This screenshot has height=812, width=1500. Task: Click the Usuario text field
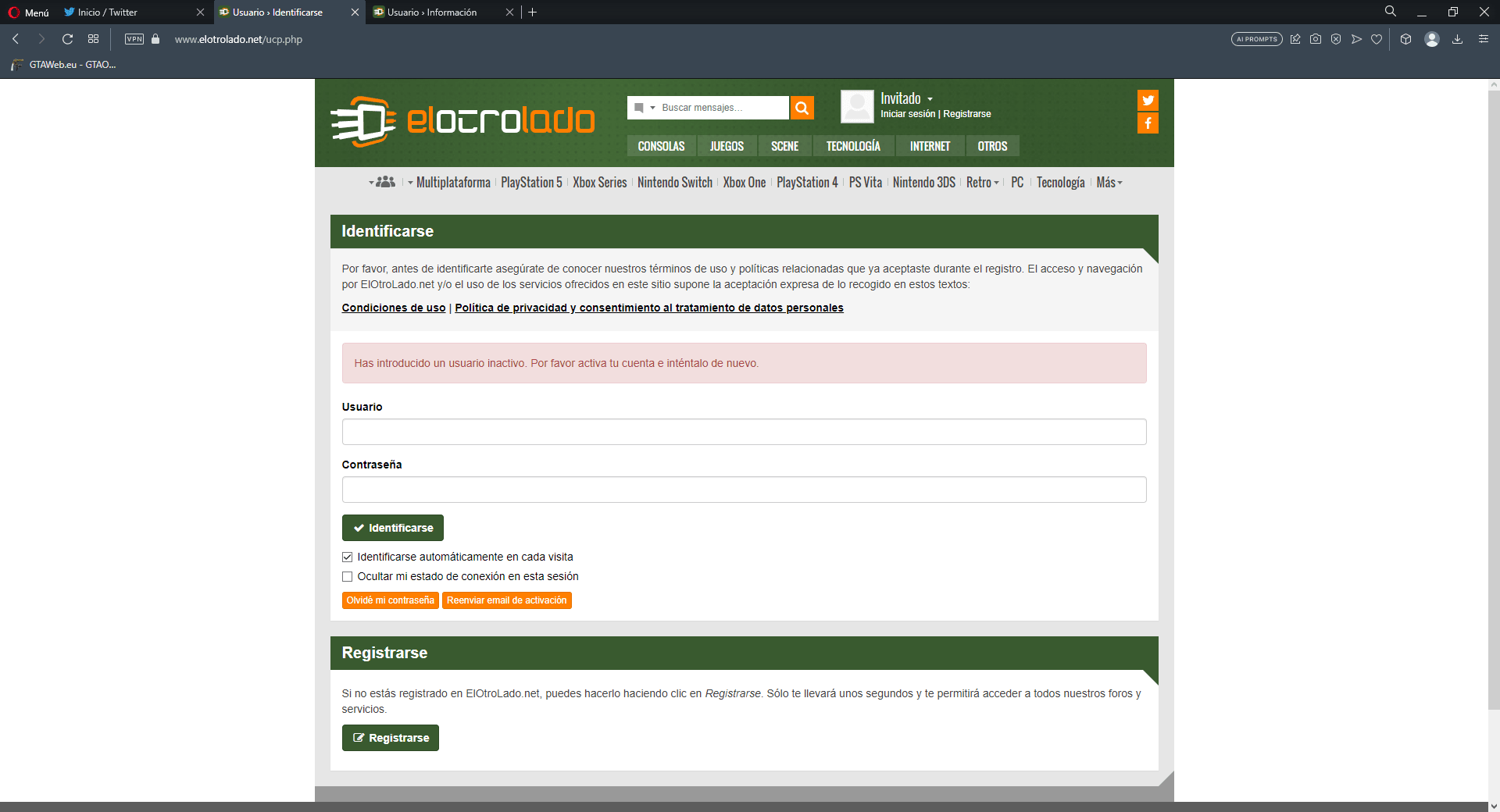point(744,432)
